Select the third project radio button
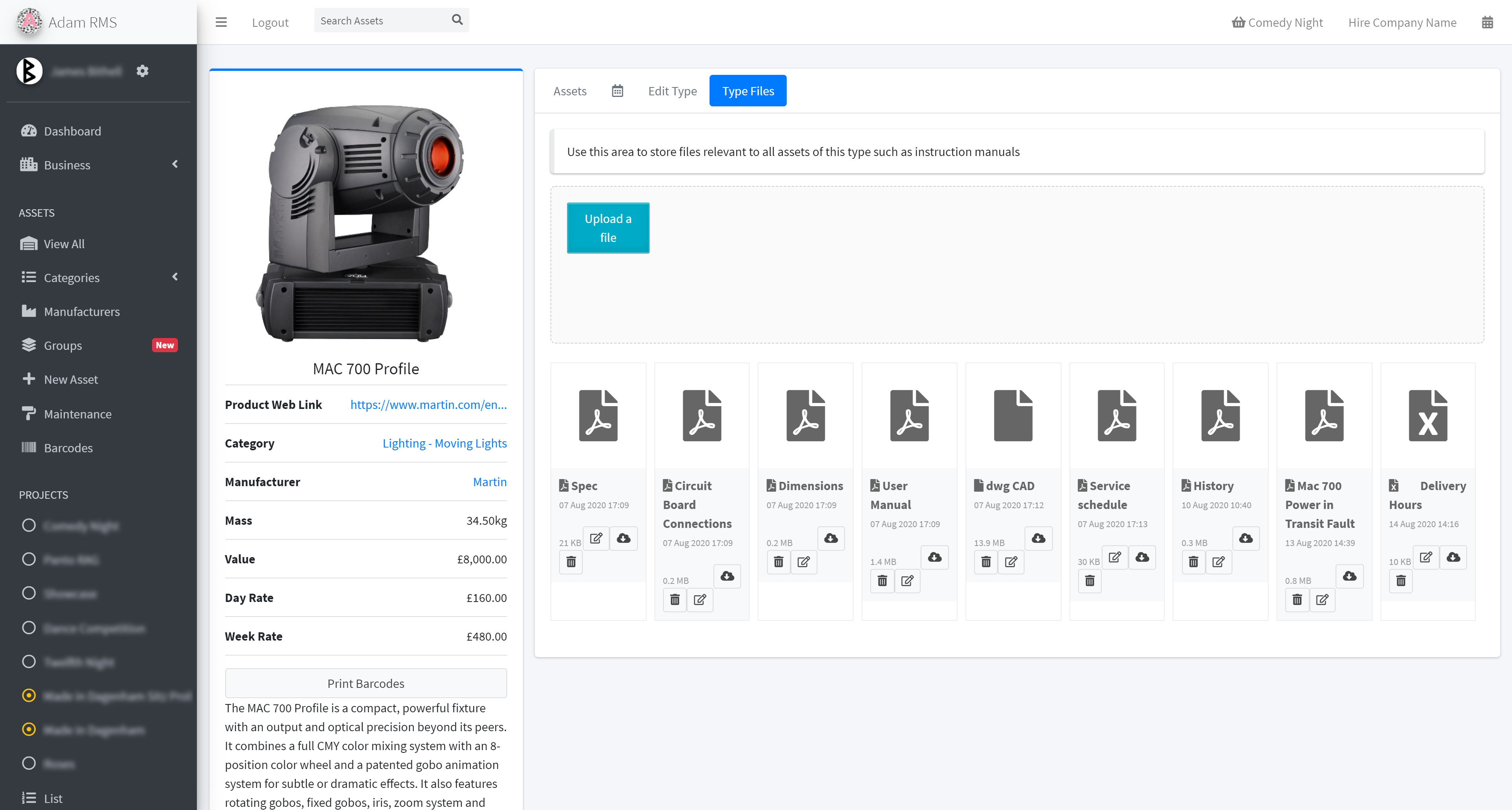1512x810 pixels. [29, 593]
